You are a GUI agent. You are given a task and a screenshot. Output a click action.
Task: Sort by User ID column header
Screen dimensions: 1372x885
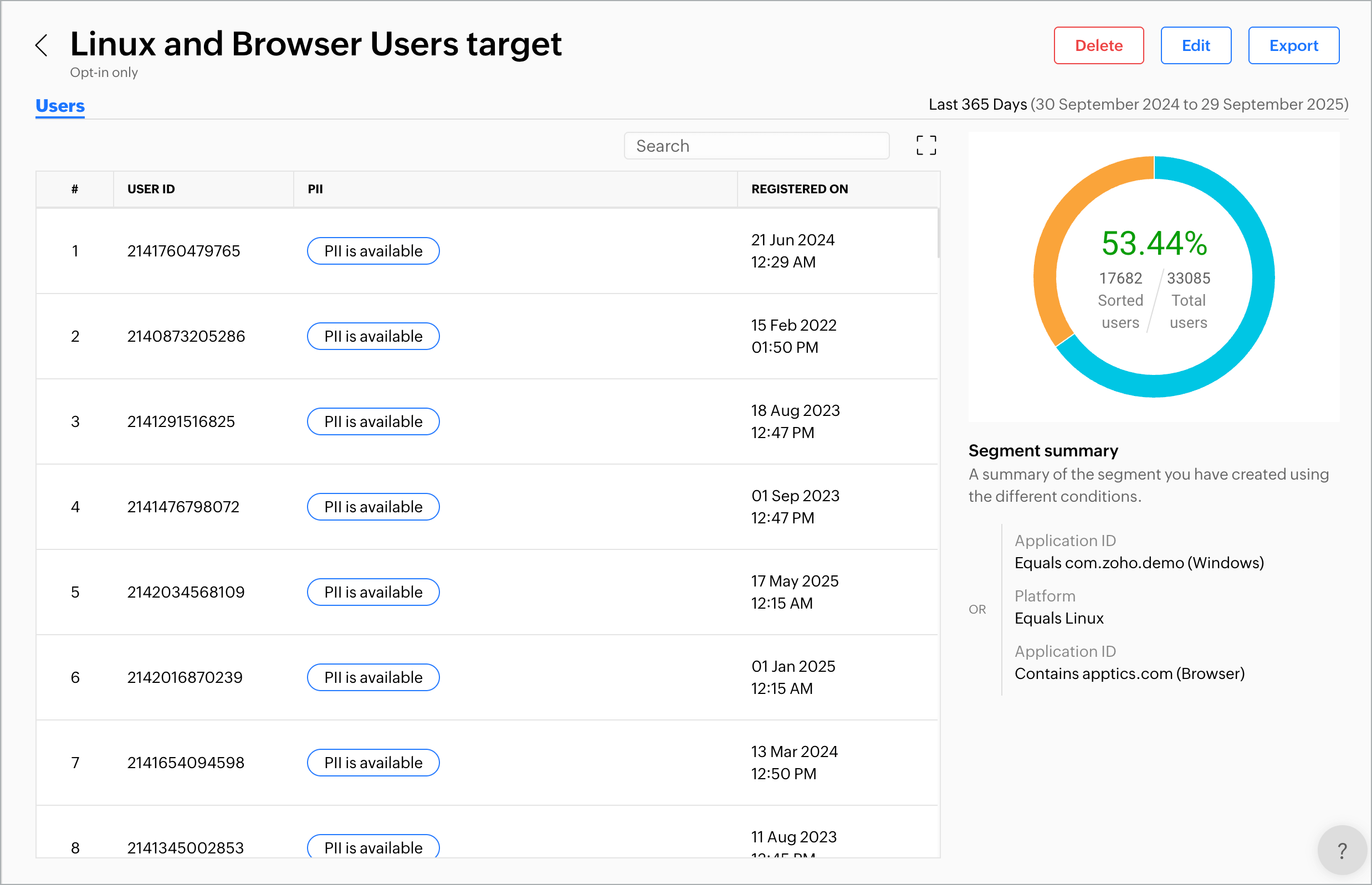[151, 189]
